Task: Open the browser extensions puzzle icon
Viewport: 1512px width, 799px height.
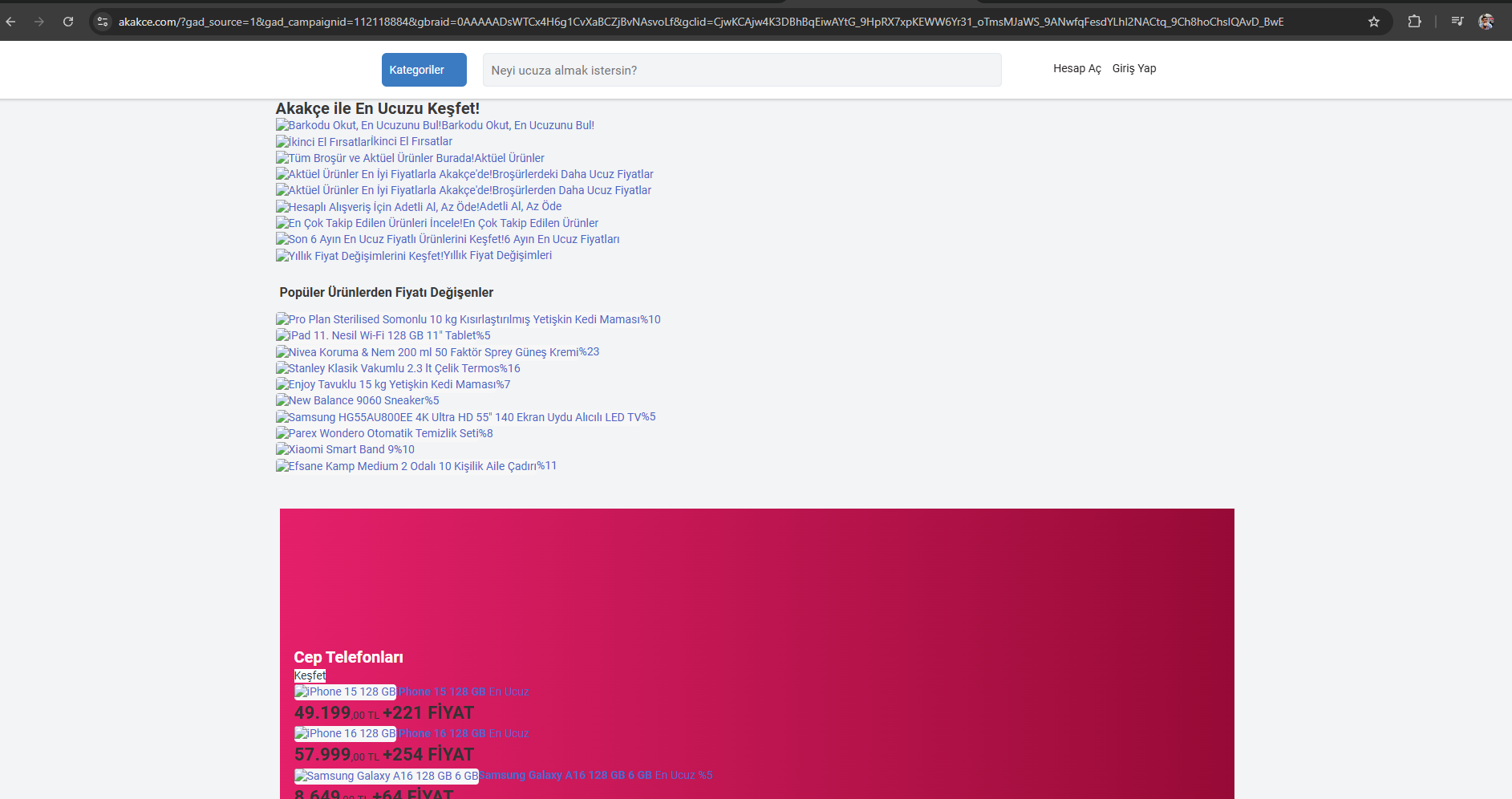Action: 1414,22
